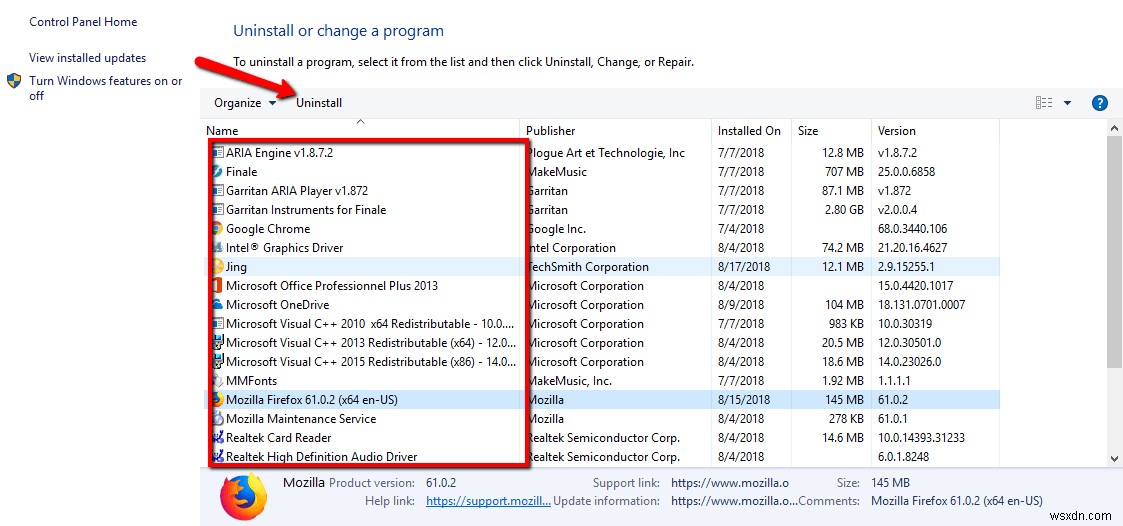
Task: Click the Uninstall toolbar button
Action: [x=319, y=102]
